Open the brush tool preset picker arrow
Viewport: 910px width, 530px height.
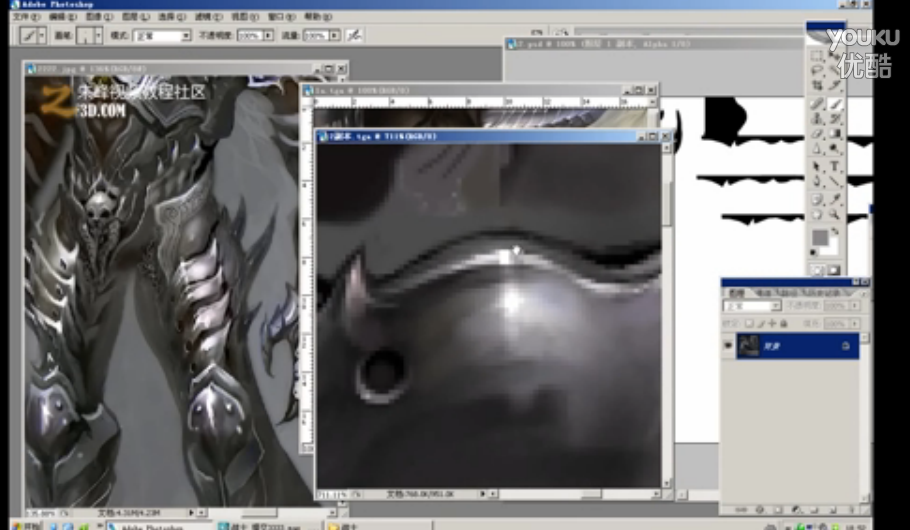click(41, 35)
